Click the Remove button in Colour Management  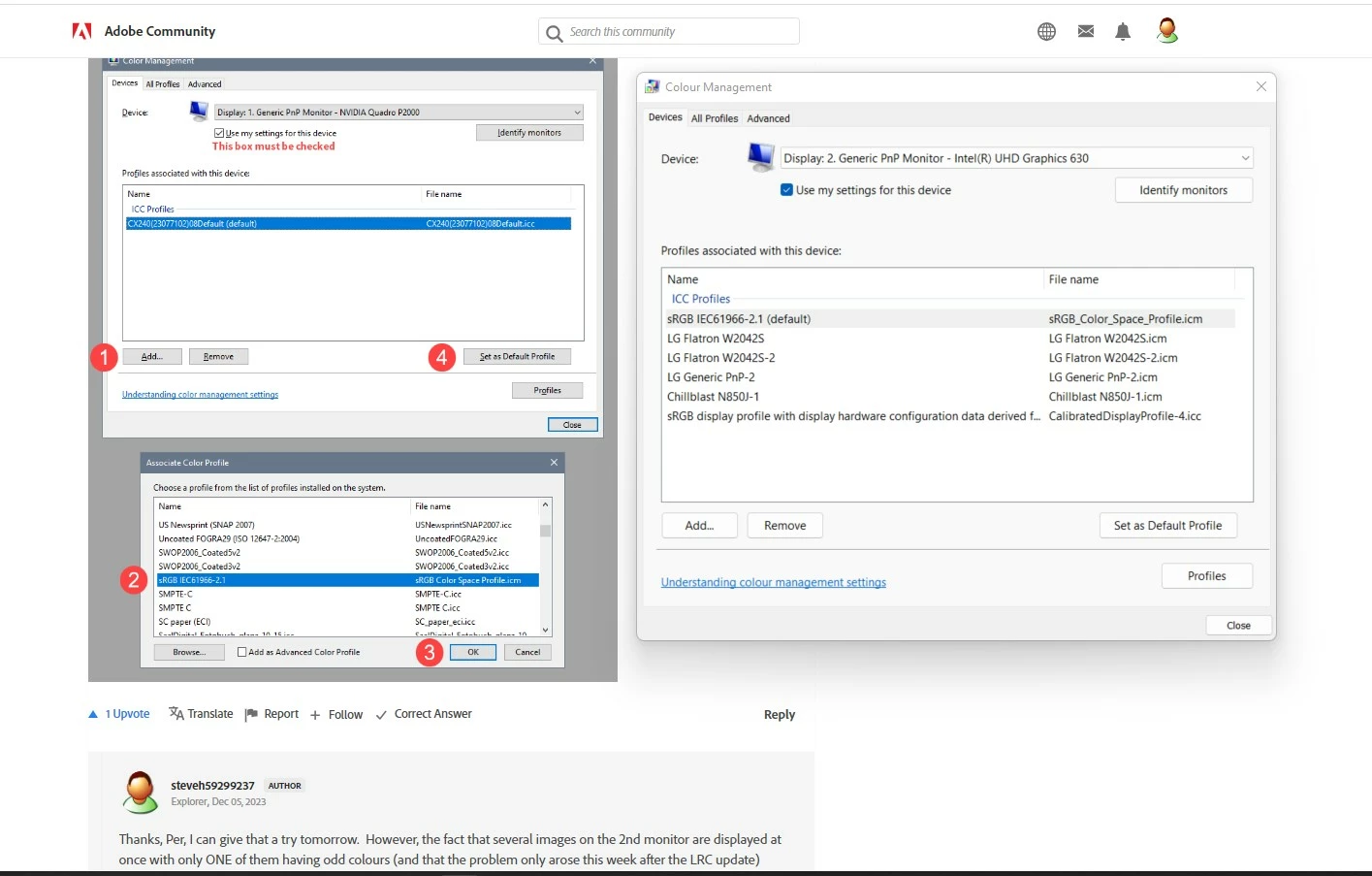tap(785, 526)
